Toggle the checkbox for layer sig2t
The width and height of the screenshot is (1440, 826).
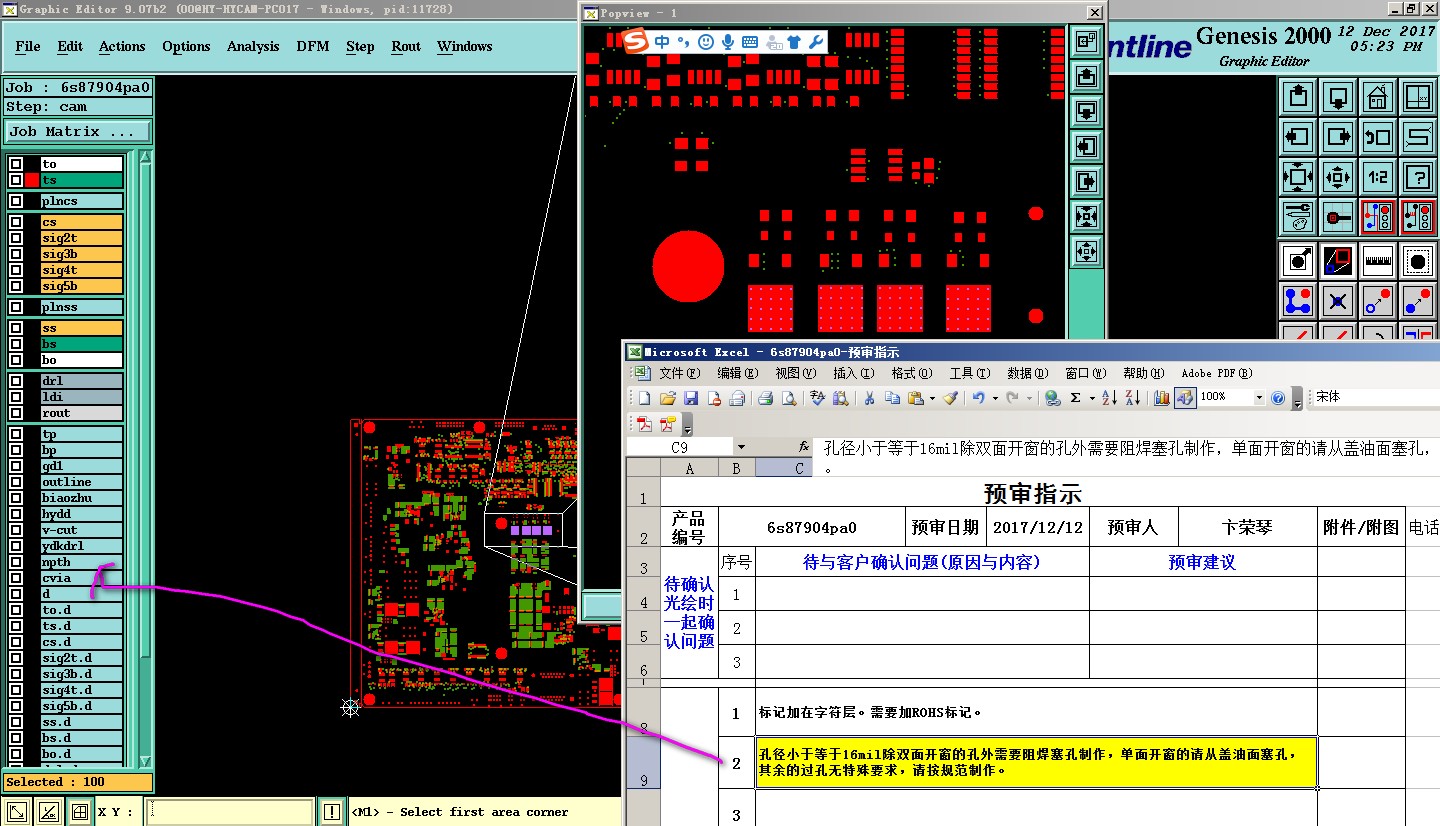pos(16,238)
